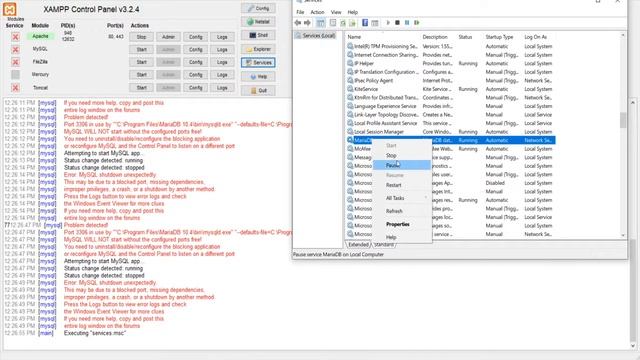Go forward in the Services toolbar

tap(307, 23)
